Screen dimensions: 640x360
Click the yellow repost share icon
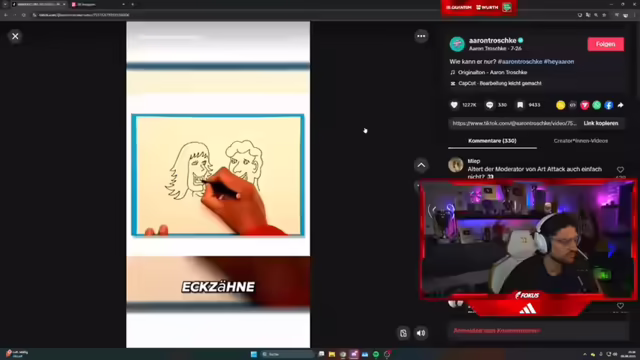click(x=560, y=105)
